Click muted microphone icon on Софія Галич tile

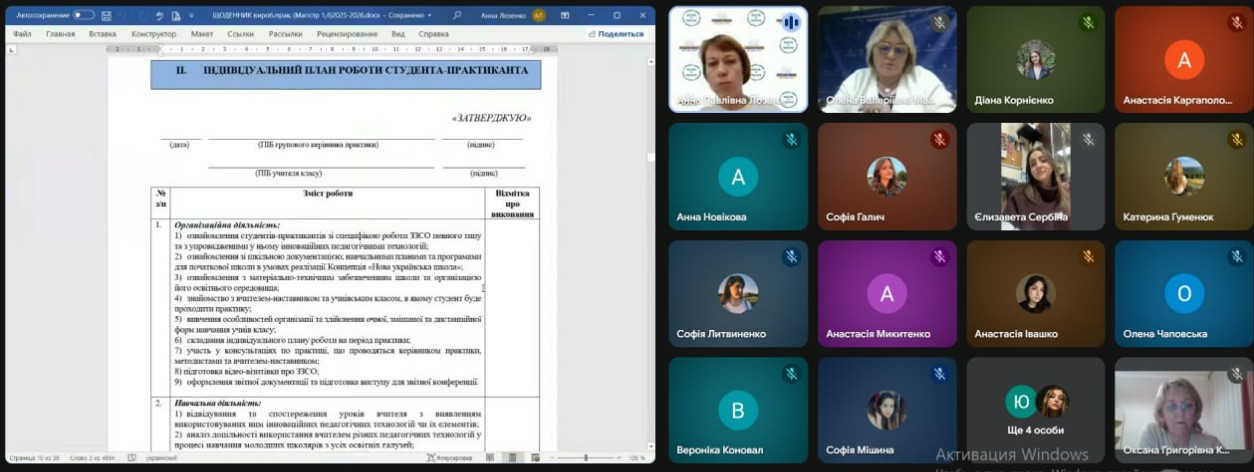click(939, 140)
